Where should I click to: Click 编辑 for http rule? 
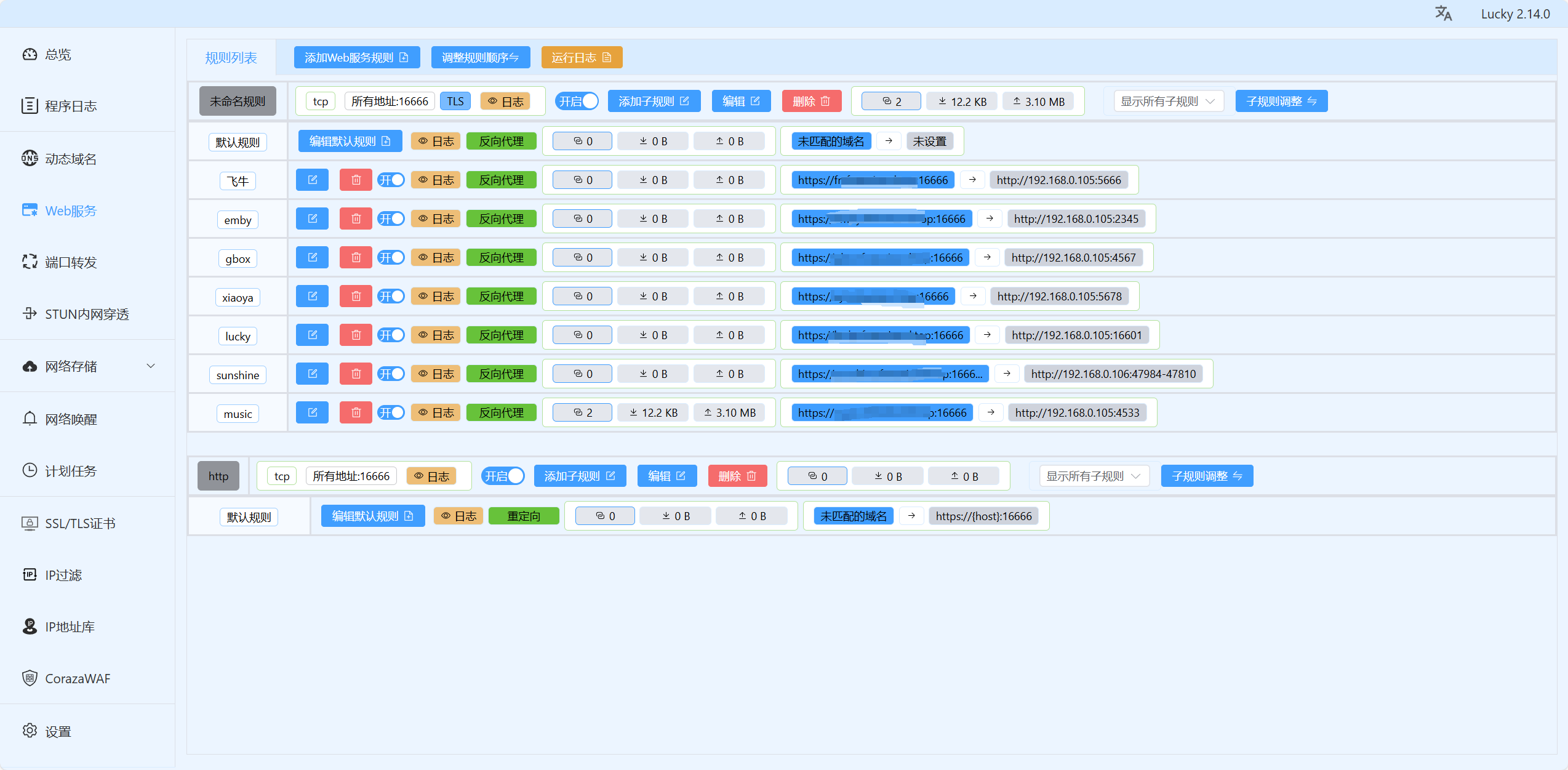point(667,476)
